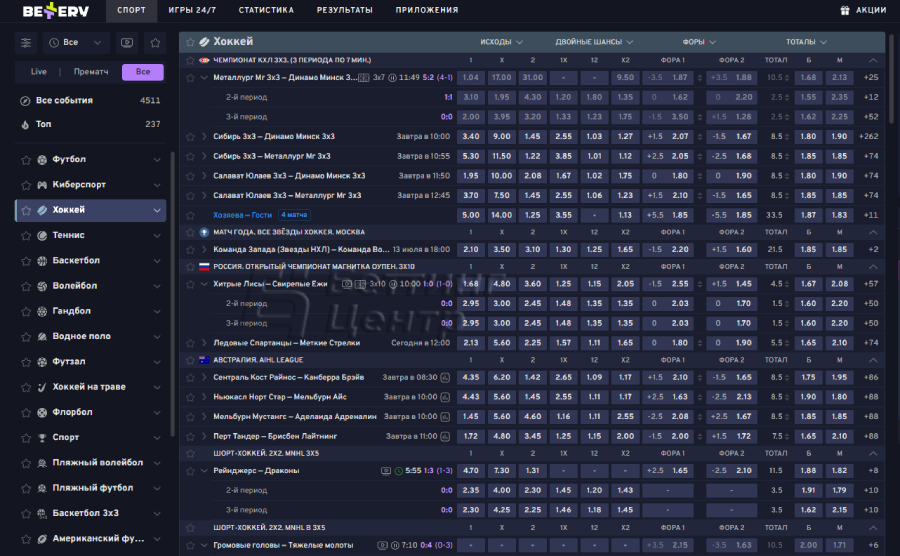
Task: Collapse the Чемпионат КХЛ 3х3 league section
Action: tap(873, 60)
